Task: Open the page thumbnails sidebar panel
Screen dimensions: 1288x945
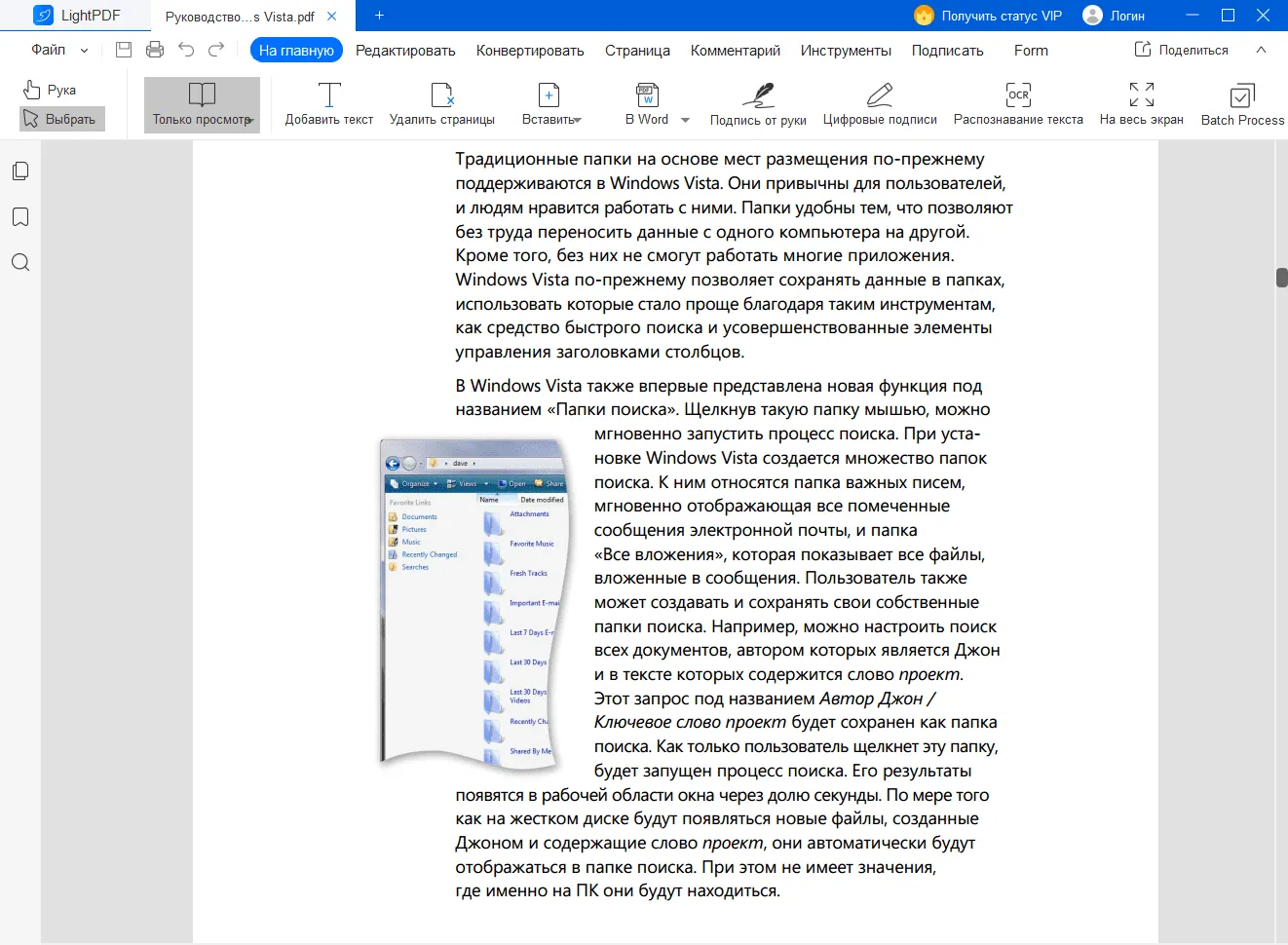Action: pos(20,170)
